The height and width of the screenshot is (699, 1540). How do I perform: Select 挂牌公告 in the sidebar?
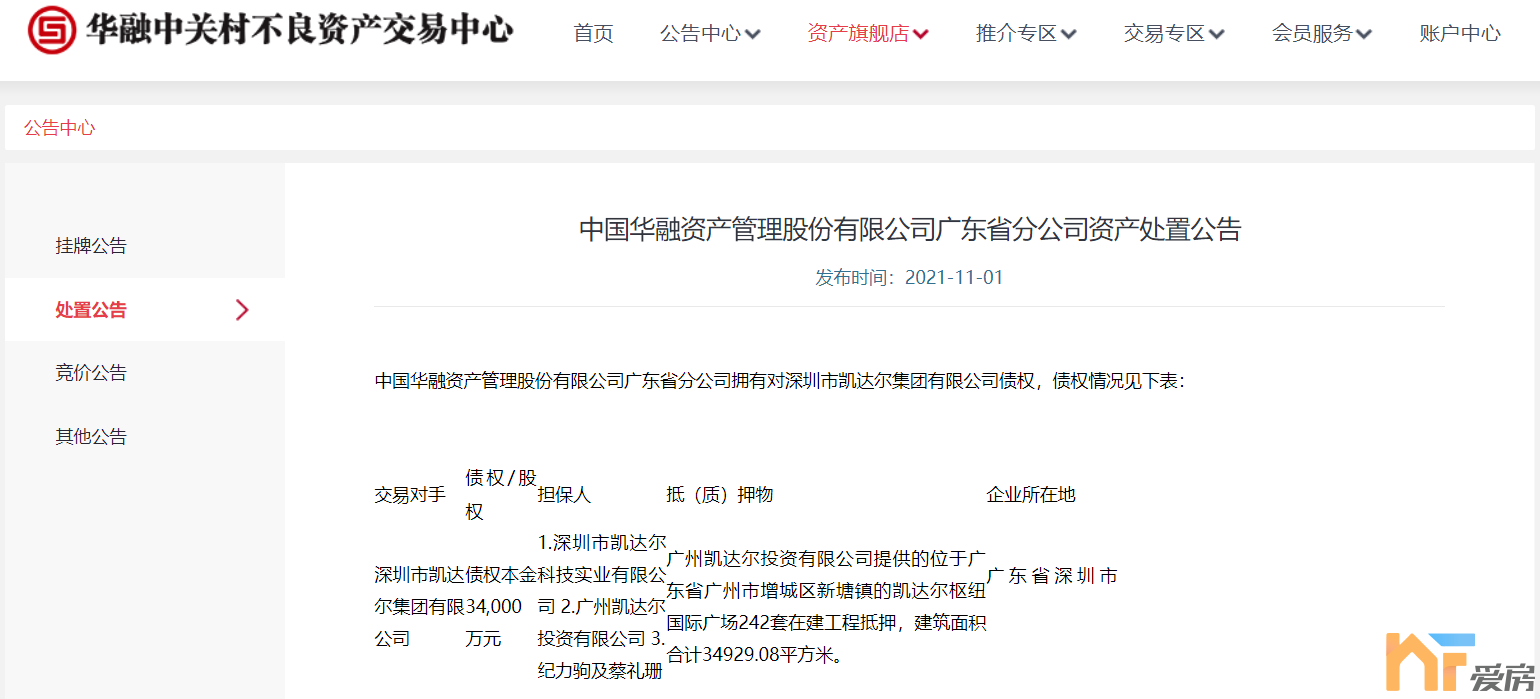pos(91,246)
